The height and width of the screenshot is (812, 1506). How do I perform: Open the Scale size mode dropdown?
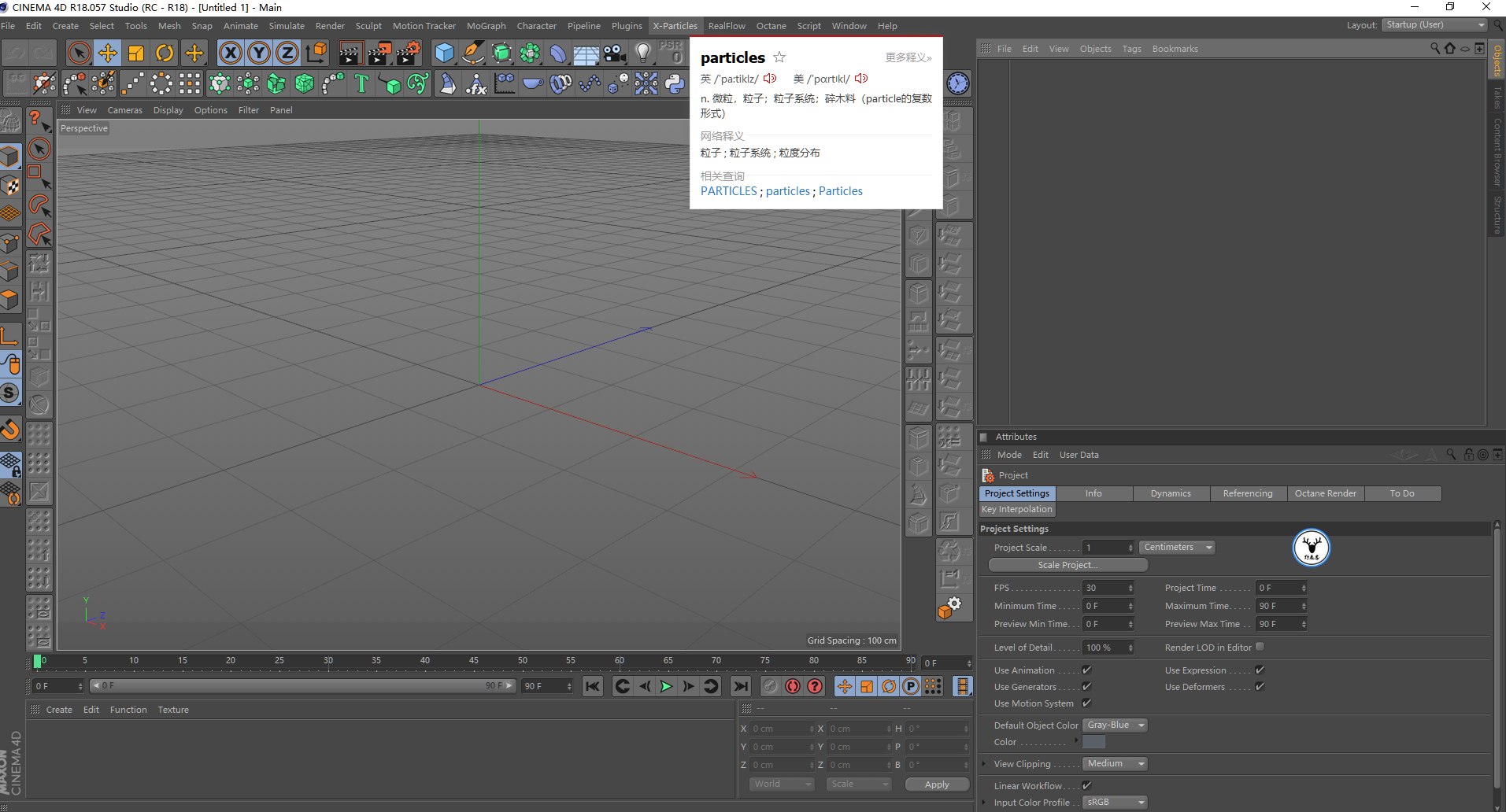tap(858, 784)
